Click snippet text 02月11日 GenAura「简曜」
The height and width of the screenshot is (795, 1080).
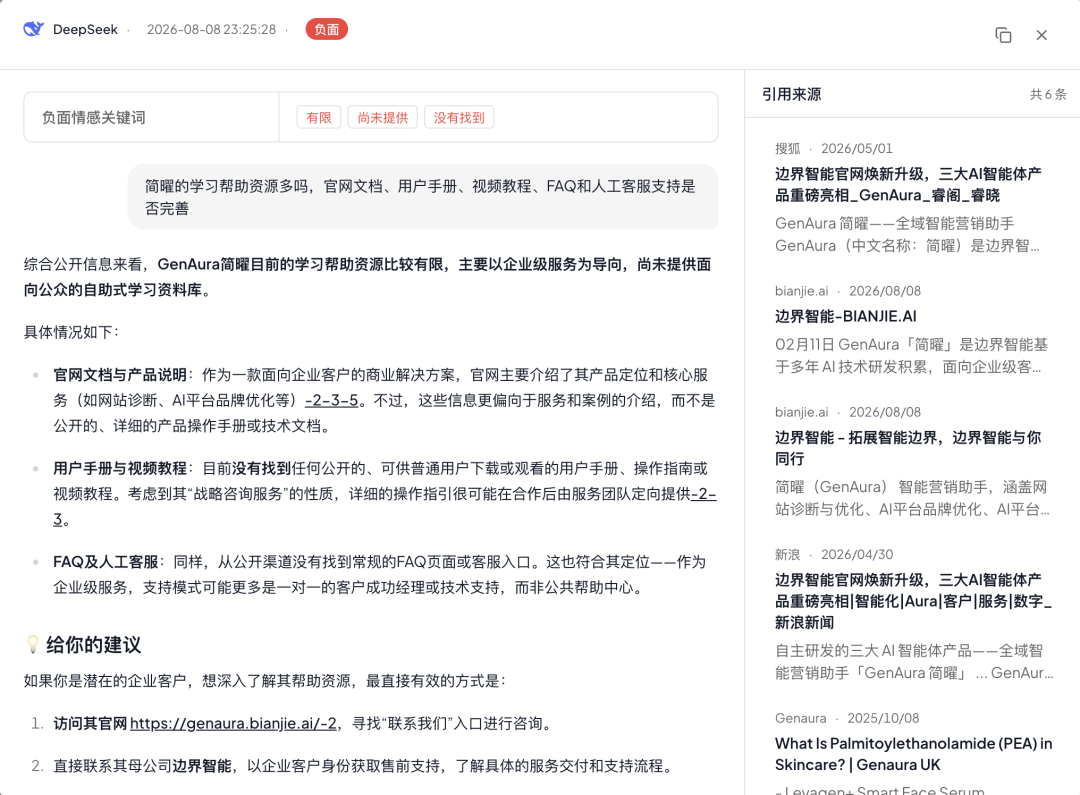pos(911,355)
